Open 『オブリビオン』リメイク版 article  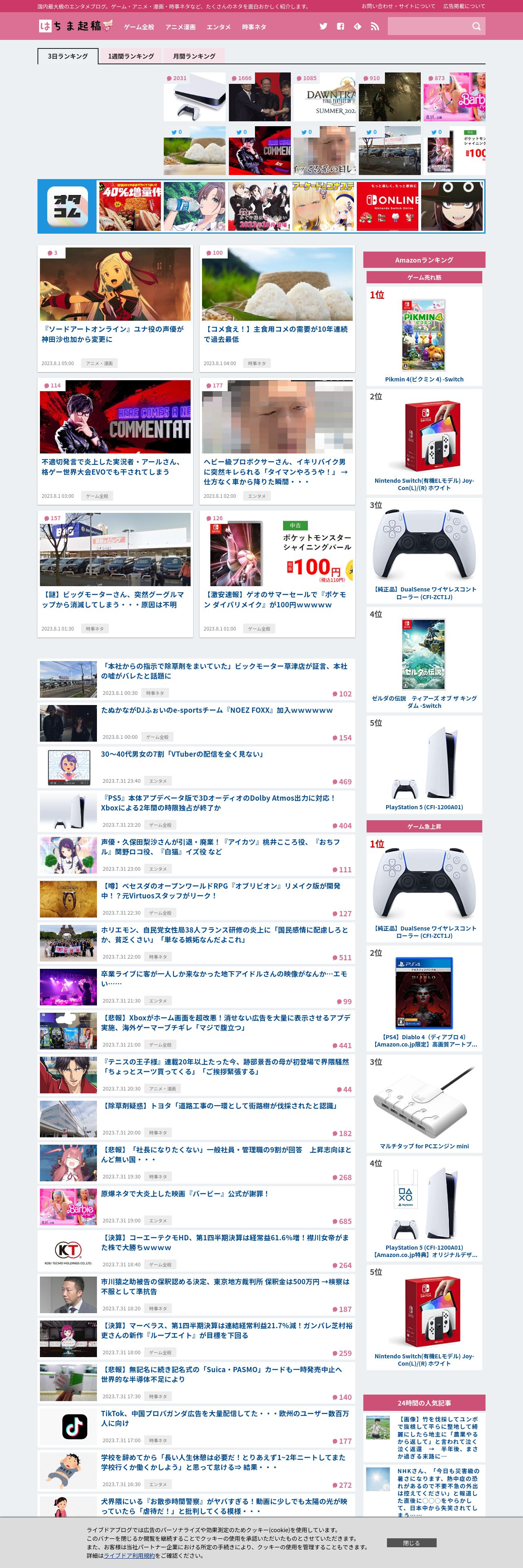[220, 891]
